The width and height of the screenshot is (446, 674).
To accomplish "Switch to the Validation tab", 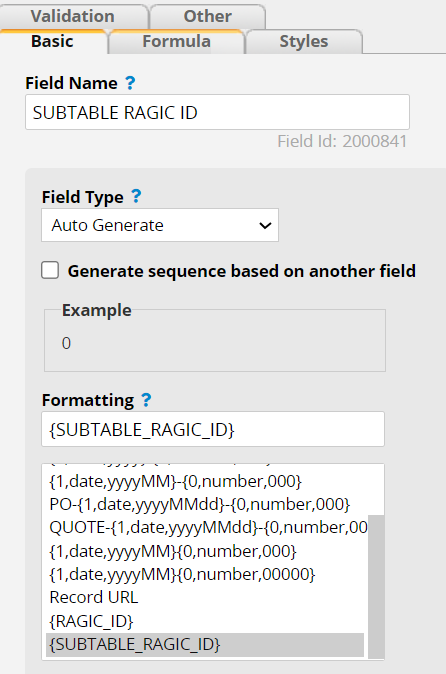I will [73, 16].
